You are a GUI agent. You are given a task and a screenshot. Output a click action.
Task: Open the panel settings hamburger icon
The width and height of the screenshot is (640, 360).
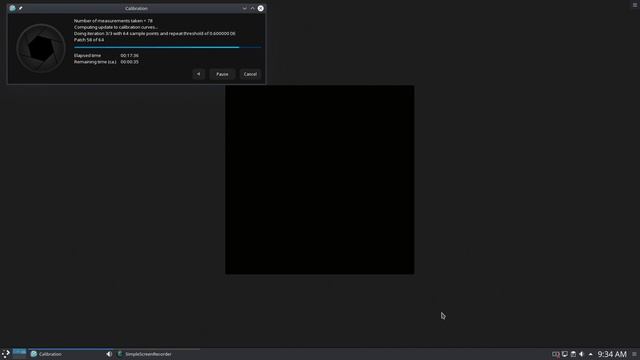634,354
